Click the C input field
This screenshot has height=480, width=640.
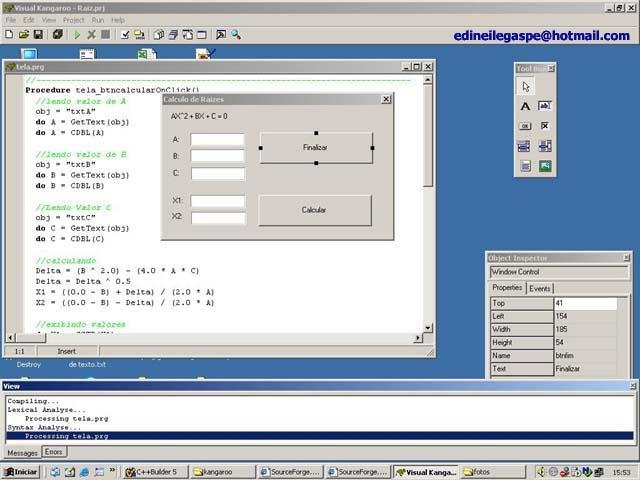[x=218, y=174]
